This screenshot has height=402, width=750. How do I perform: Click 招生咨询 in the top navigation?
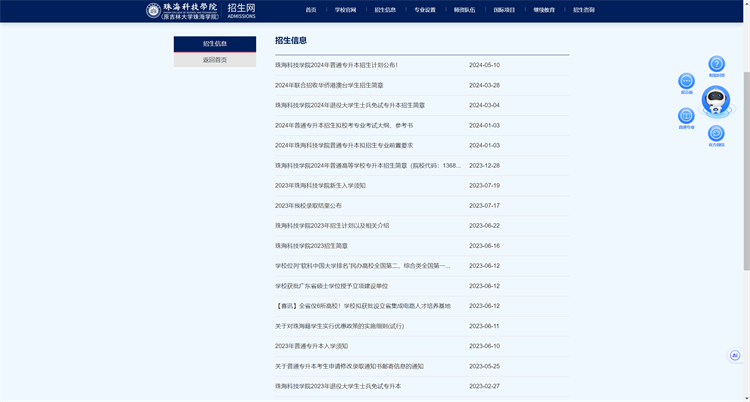(x=584, y=10)
